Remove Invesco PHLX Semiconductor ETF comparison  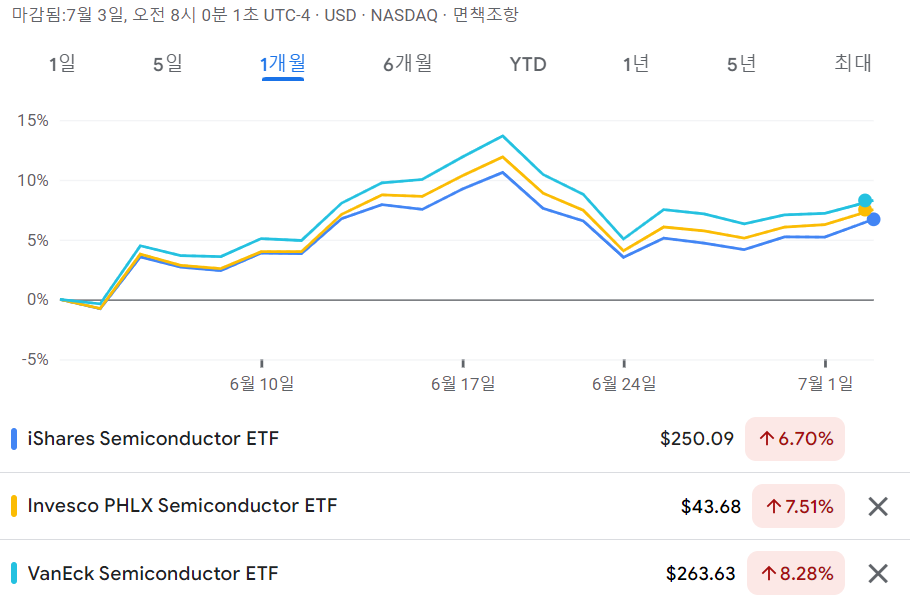click(878, 506)
